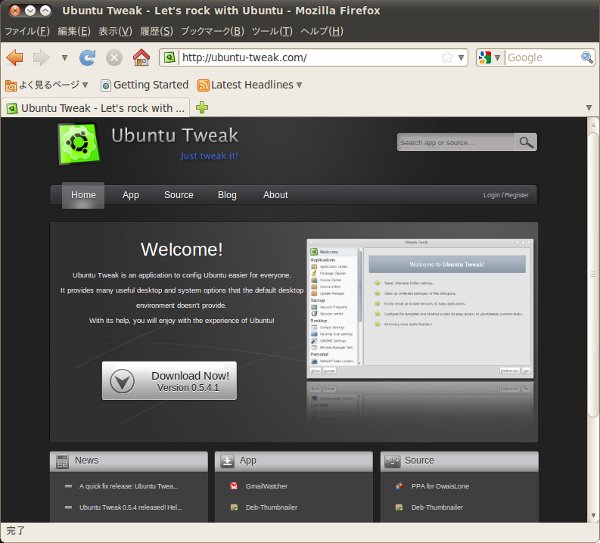Open the GmailWatcher app link

(x=266, y=486)
